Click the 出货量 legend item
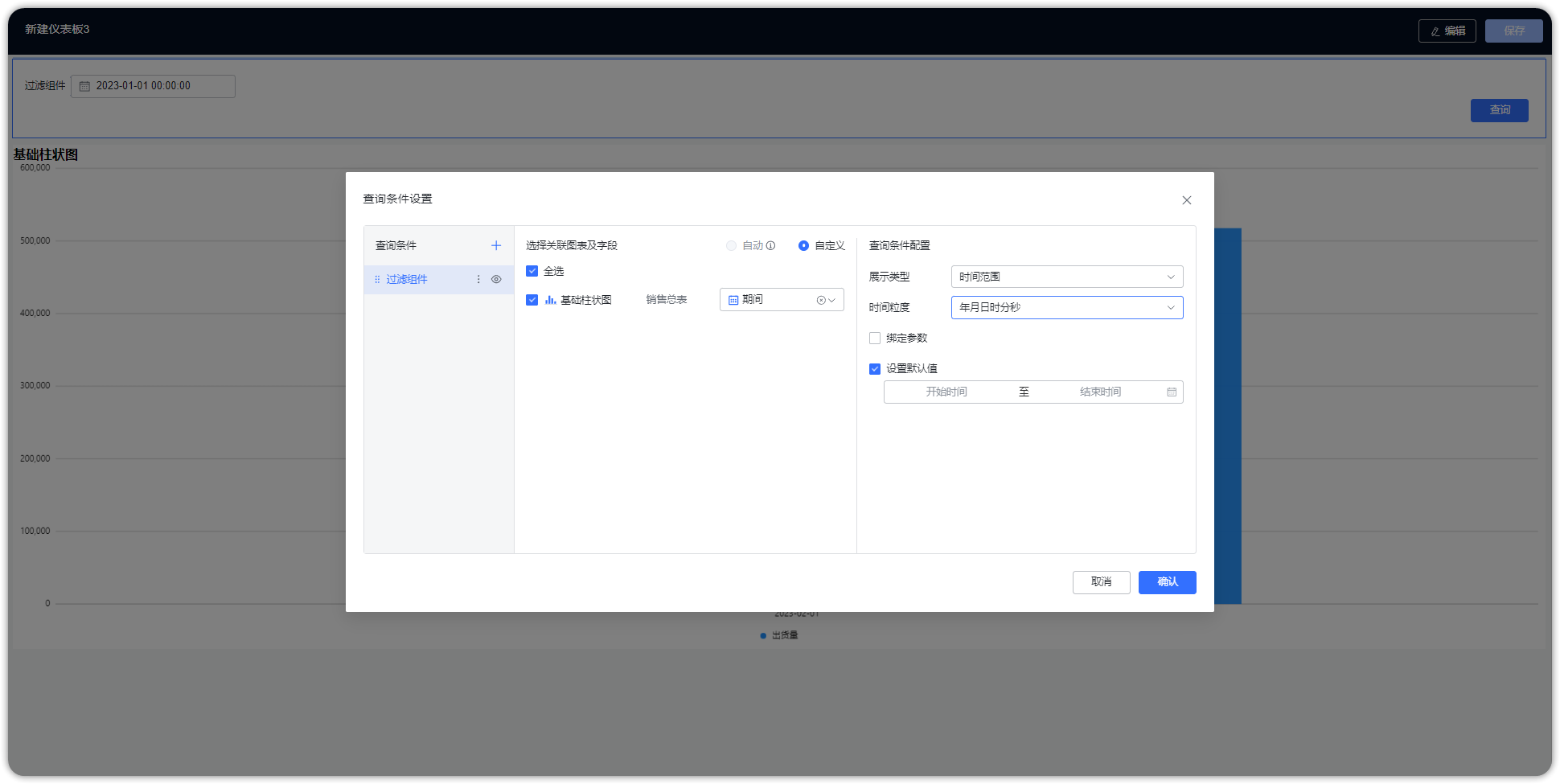1560x784 pixels. click(x=779, y=635)
